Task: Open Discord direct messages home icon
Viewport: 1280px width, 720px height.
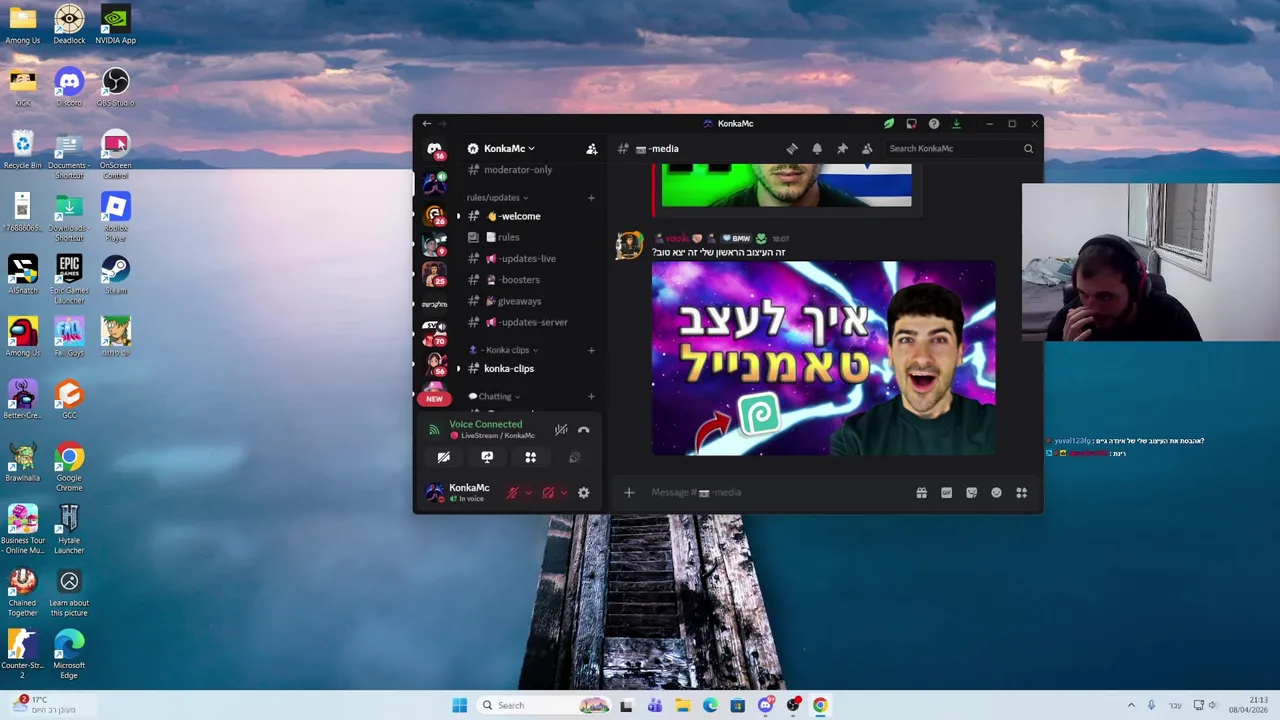Action: [x=434, y=149]
